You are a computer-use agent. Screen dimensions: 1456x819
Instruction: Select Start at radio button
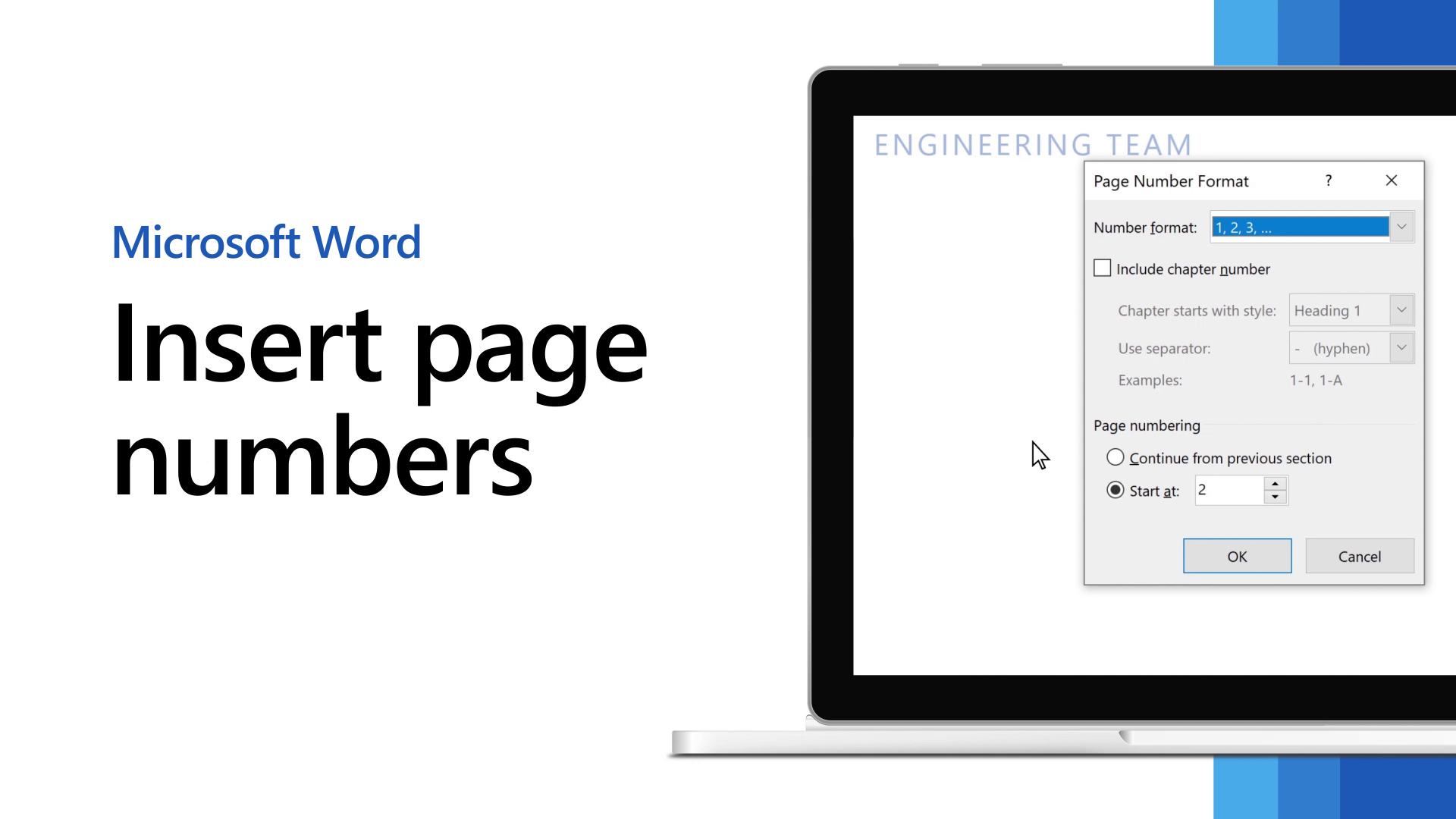(1115, 490)
